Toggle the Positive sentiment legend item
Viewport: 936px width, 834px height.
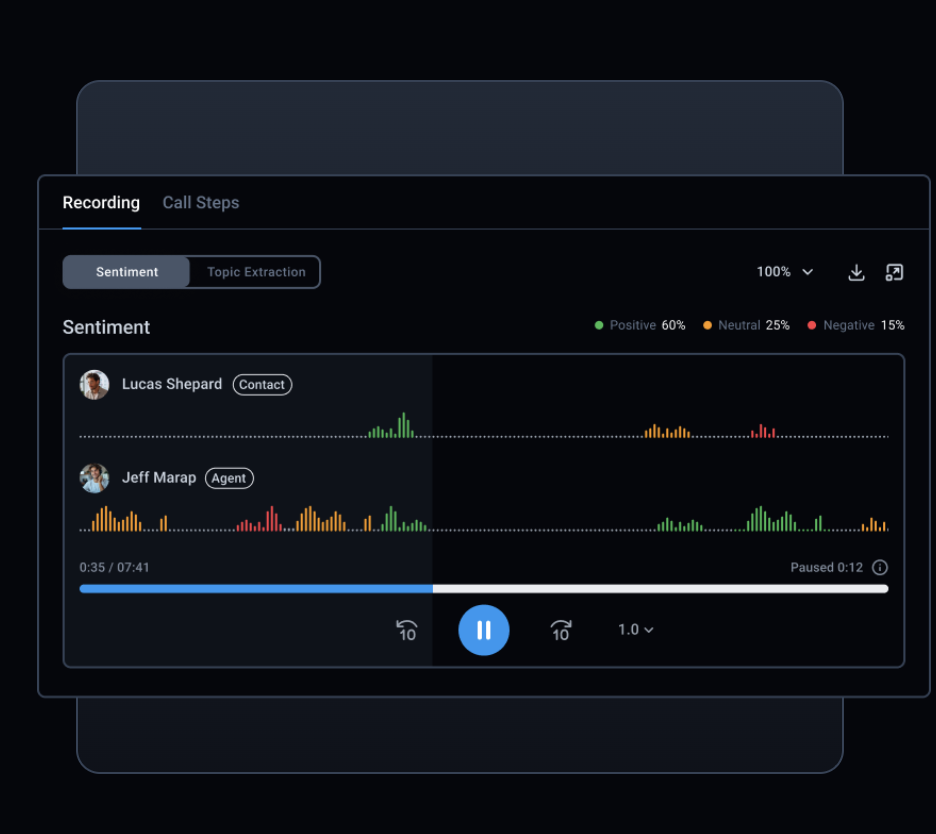tap(638, 325)
